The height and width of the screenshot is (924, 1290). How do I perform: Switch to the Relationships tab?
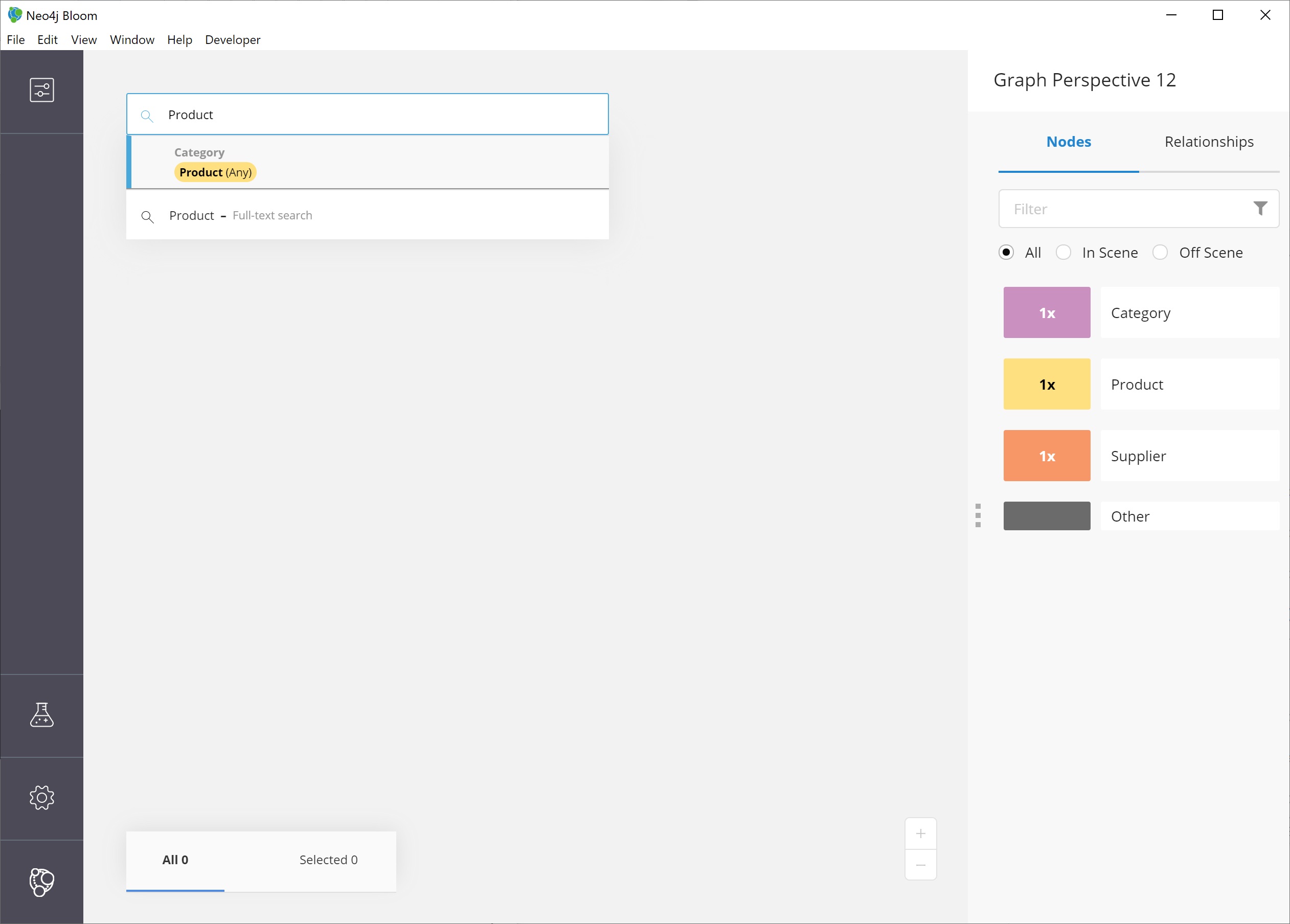[x=1209, y=141]
